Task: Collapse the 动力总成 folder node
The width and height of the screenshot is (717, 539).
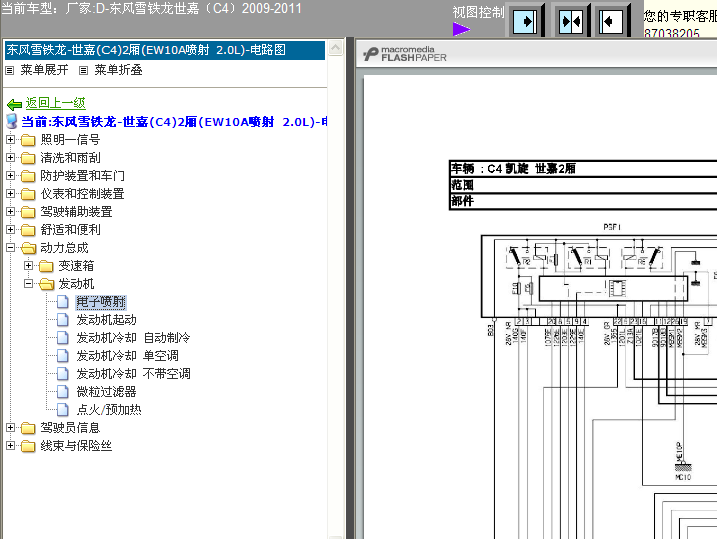Action: tap(11, 247)
